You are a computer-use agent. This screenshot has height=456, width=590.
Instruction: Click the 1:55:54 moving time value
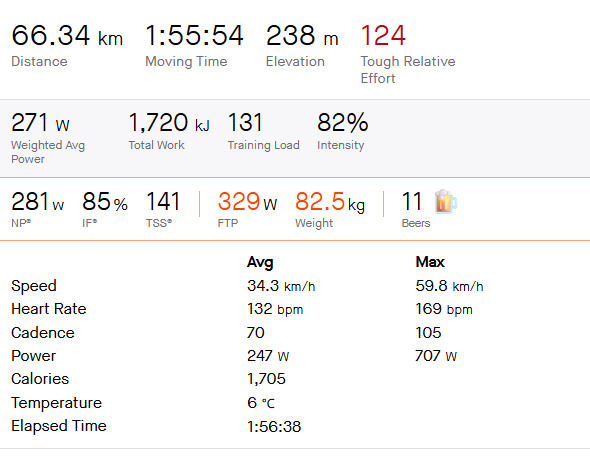coord(194,35)
